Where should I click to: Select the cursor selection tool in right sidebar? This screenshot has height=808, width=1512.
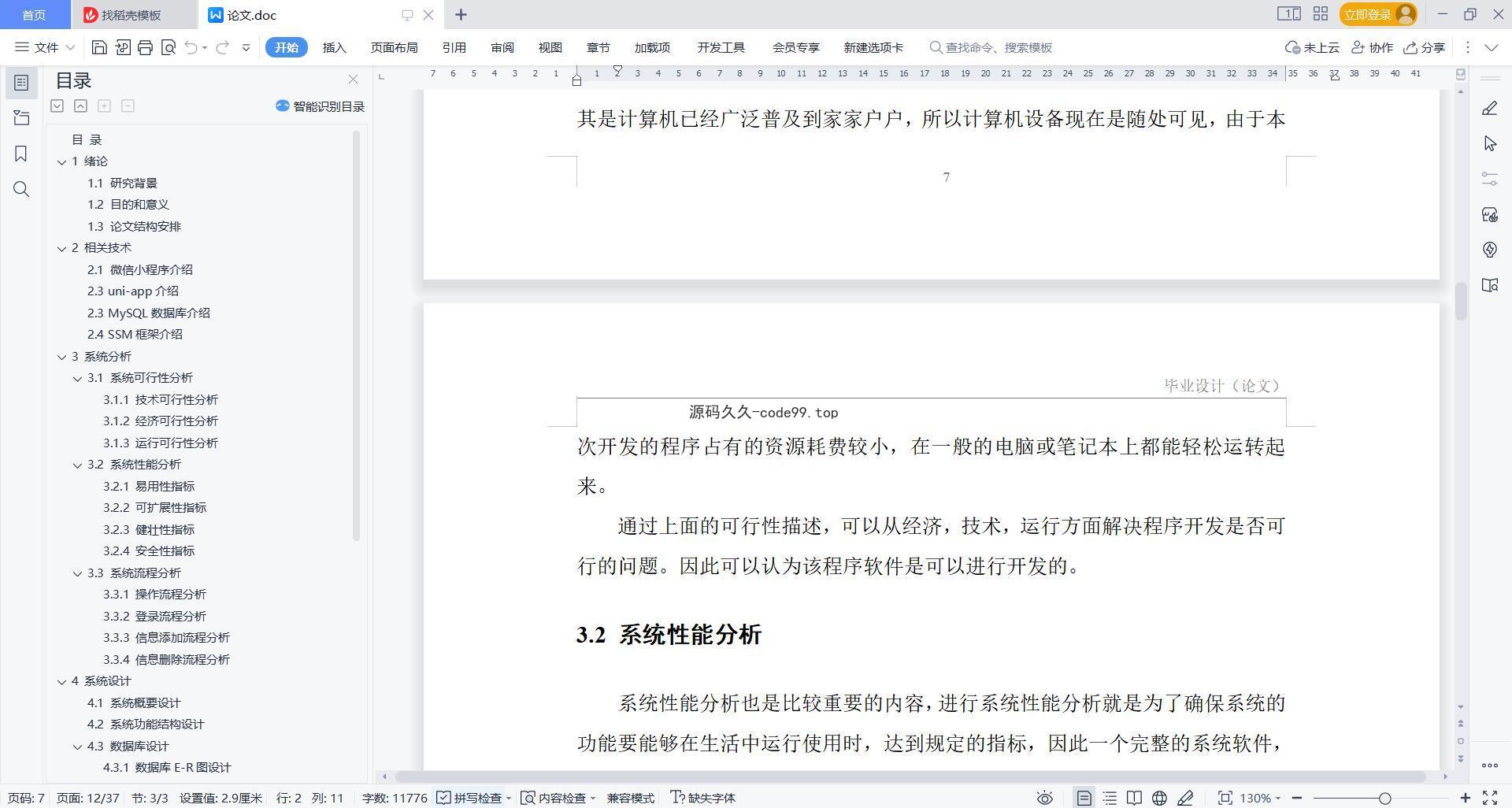coord(1489,143)
